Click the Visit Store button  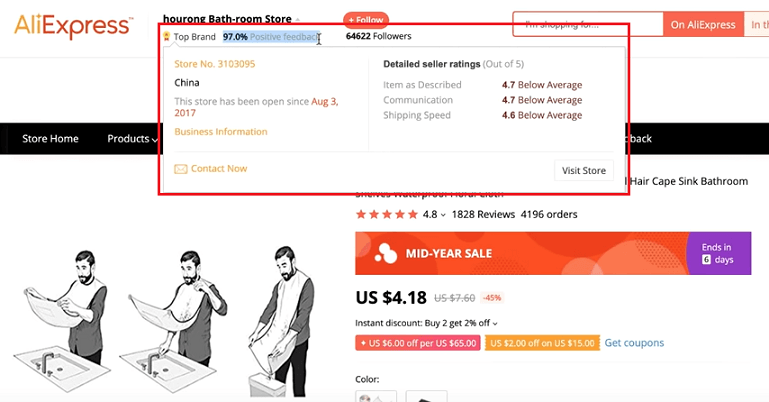(x=583, y=170)
